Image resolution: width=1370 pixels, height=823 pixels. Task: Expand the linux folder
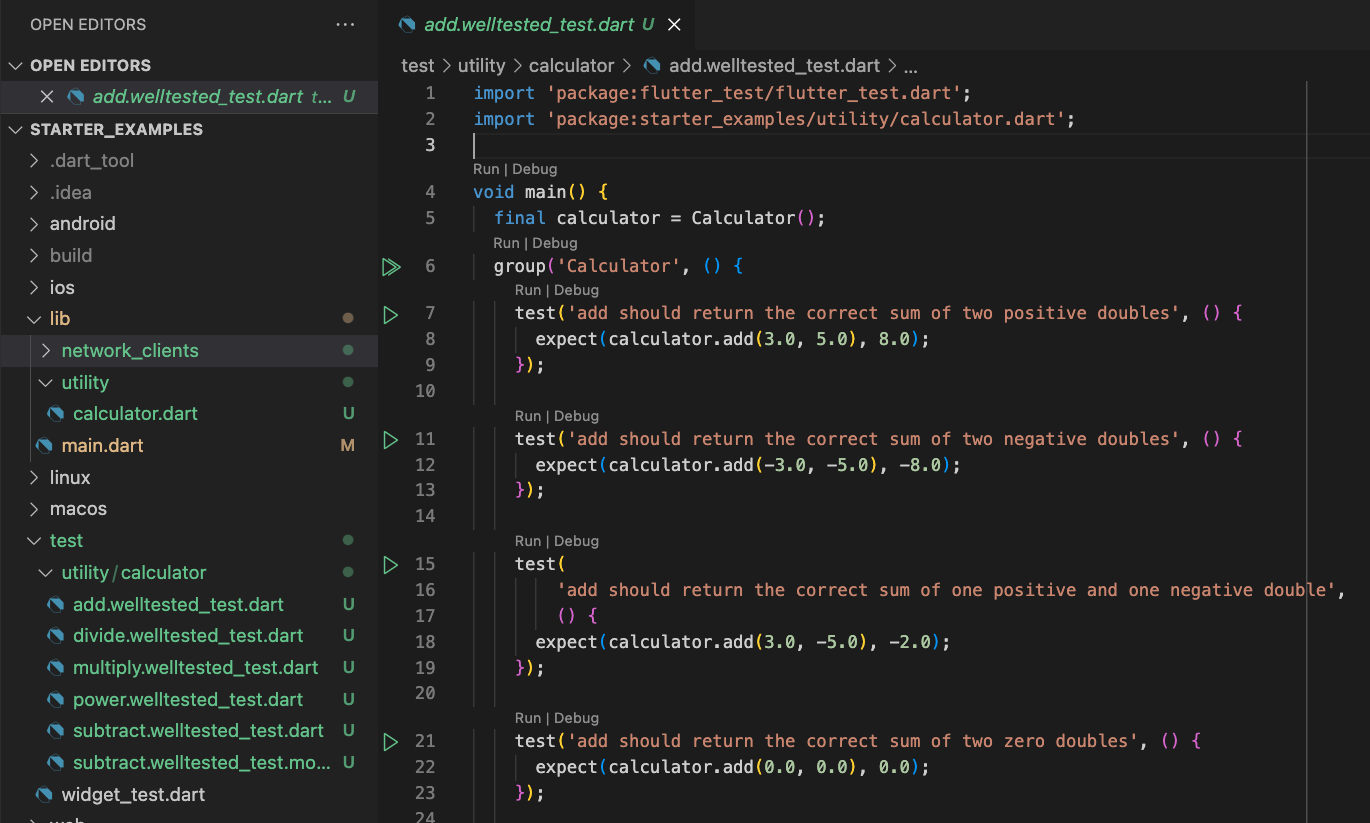pos(35,478)
